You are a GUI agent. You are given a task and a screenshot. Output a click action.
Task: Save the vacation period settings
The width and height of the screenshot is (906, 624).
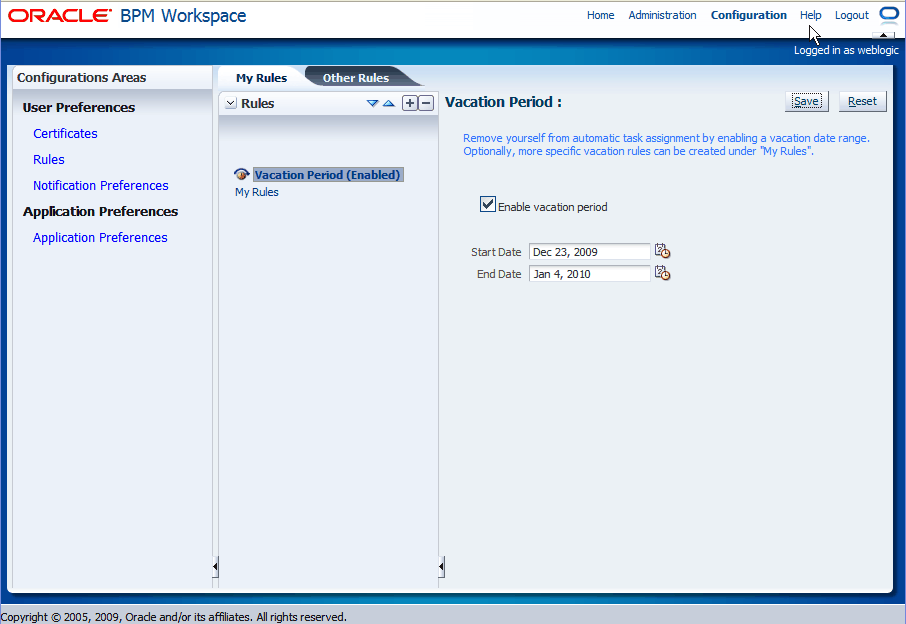(x=807, y=102)
